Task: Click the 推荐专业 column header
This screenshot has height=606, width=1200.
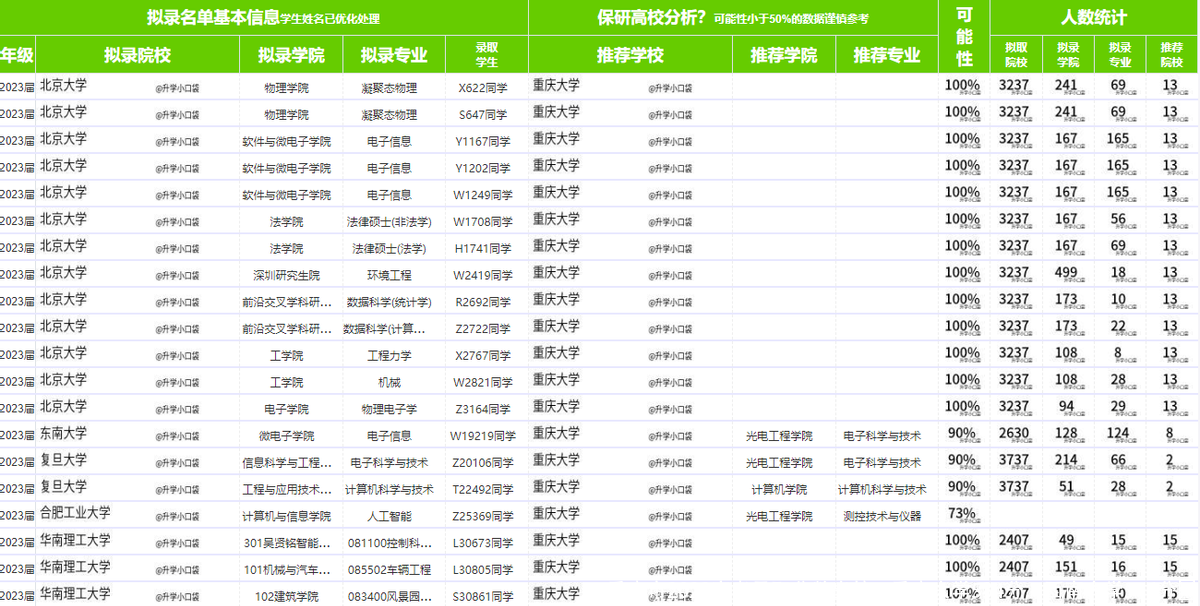Action: (x=890, y=55)
